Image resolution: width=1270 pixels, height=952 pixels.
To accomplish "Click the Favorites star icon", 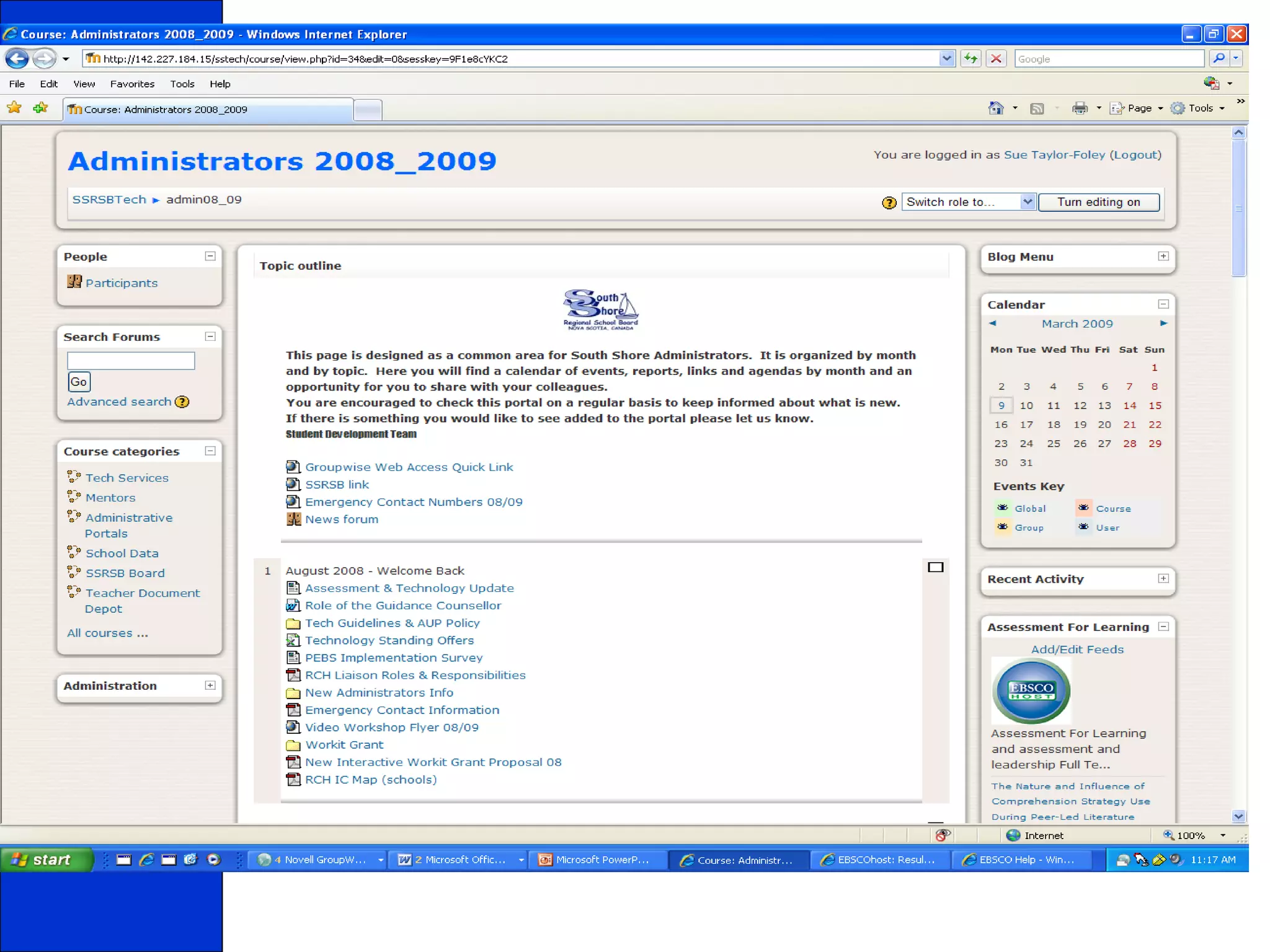I will pos(14,108).
